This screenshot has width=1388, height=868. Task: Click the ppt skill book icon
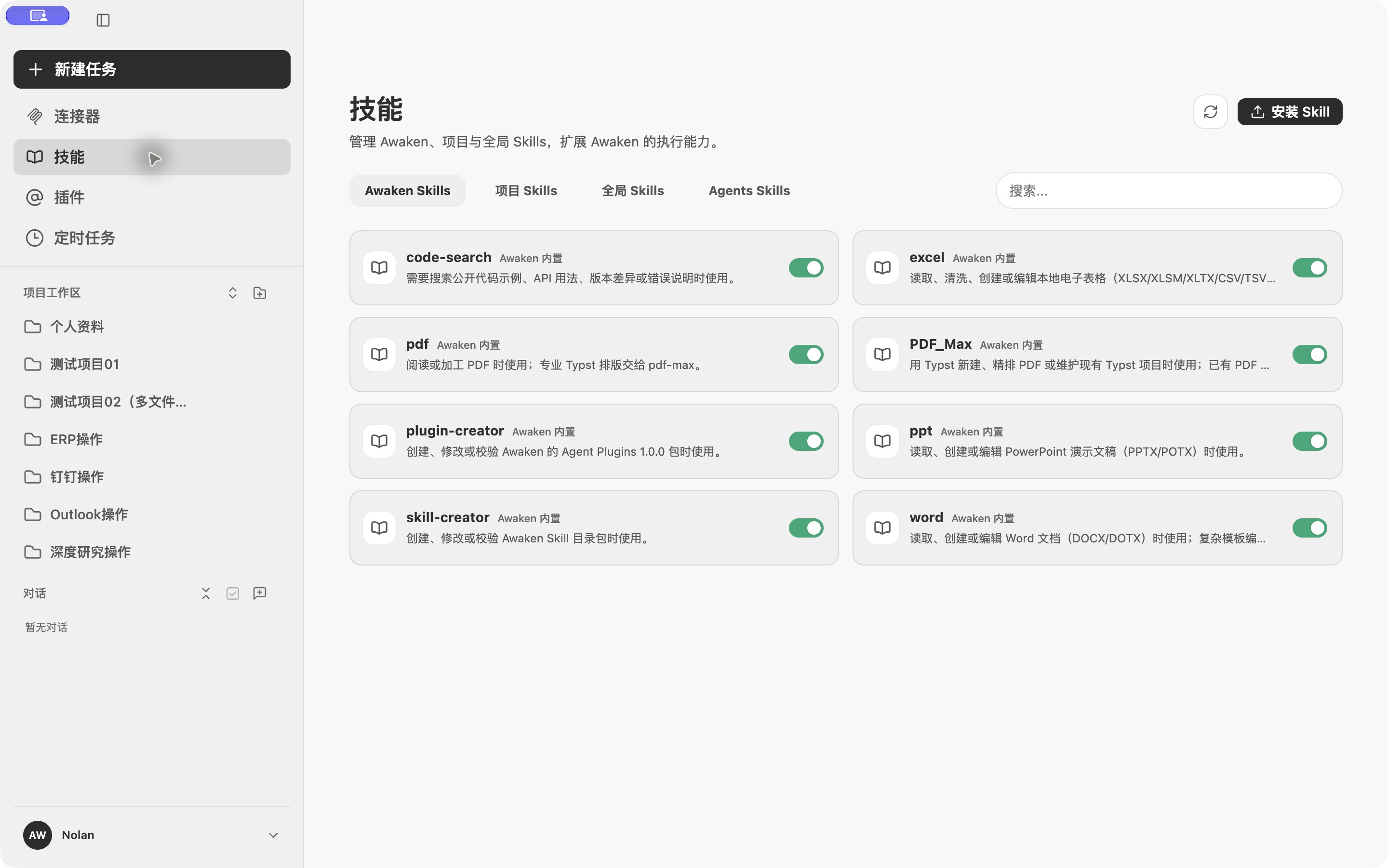(x=882, y=441)
